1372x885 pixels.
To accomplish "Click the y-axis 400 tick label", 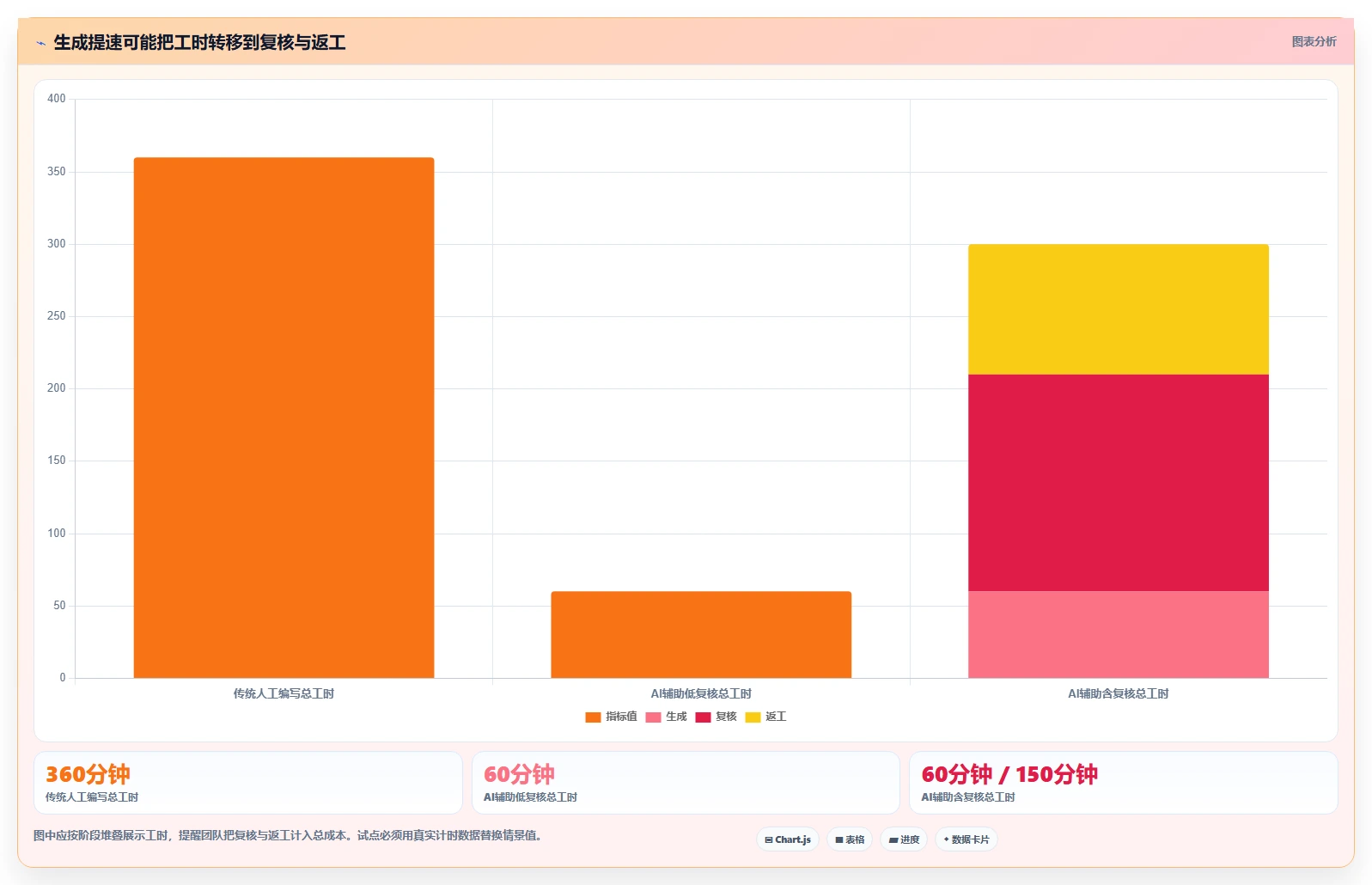I will (x=57, y=99).
